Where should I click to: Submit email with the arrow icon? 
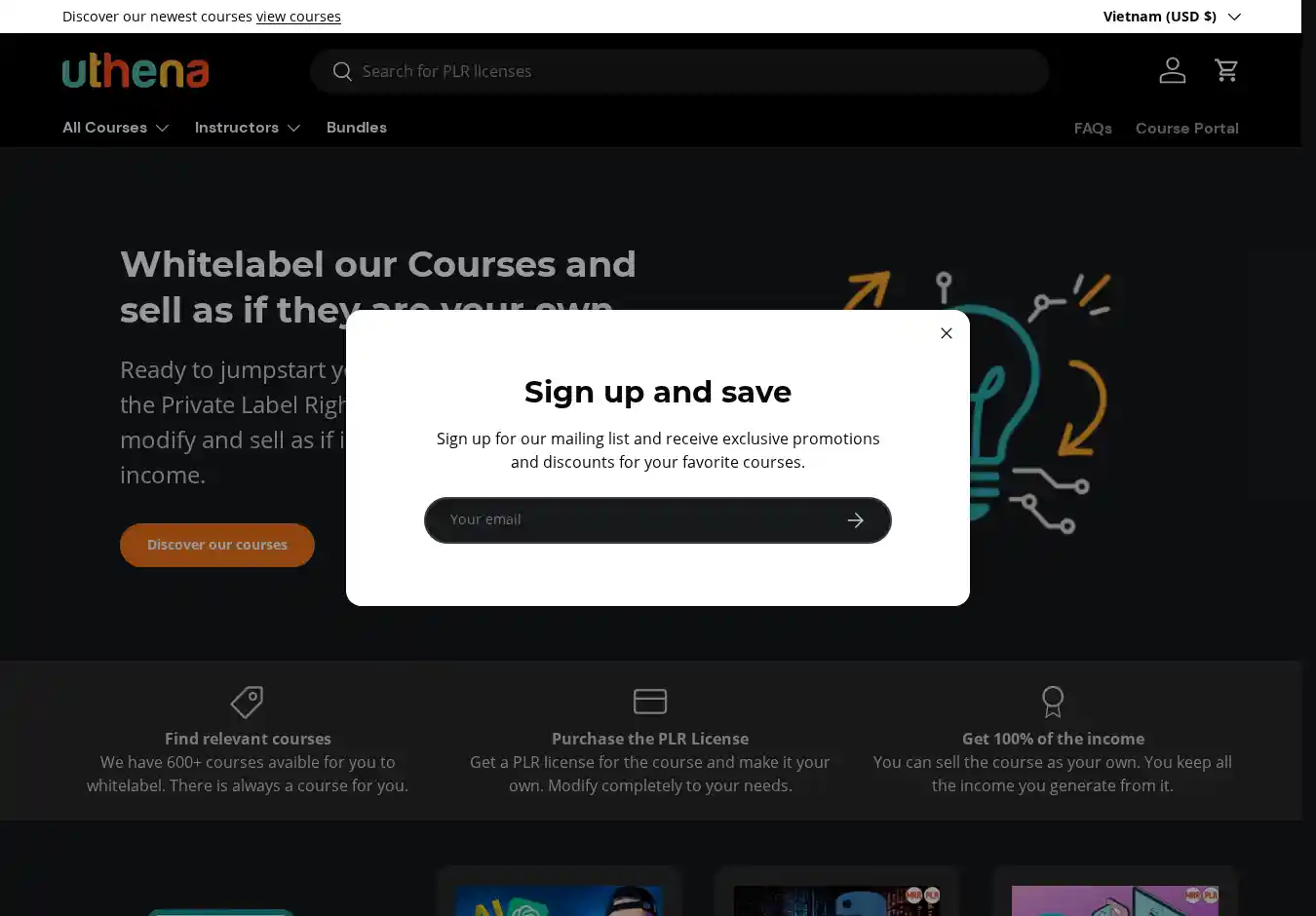click(856, 520)
